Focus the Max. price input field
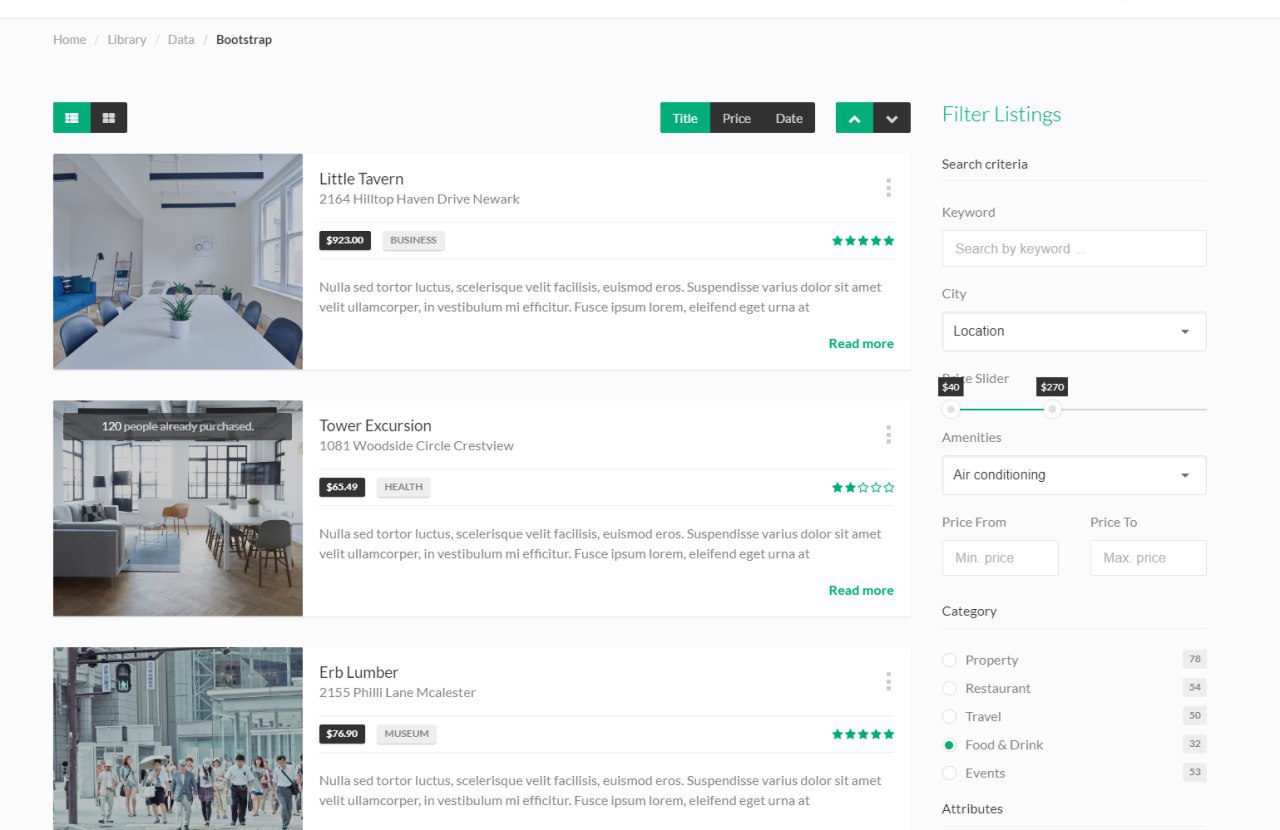This screenshot has height=830, width=1280. (1148, 558)
